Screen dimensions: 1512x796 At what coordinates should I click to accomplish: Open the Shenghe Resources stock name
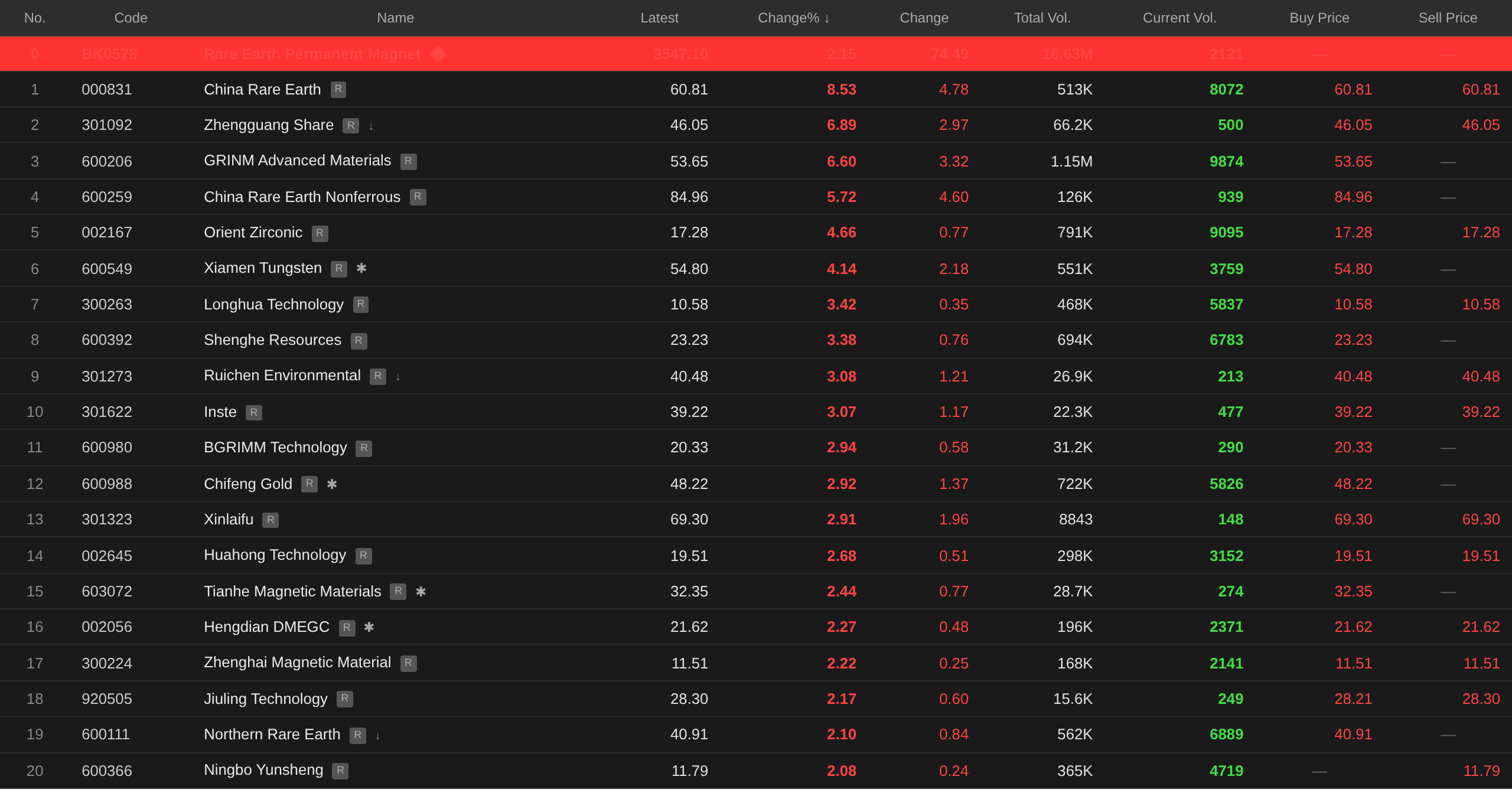coord(272,340)
